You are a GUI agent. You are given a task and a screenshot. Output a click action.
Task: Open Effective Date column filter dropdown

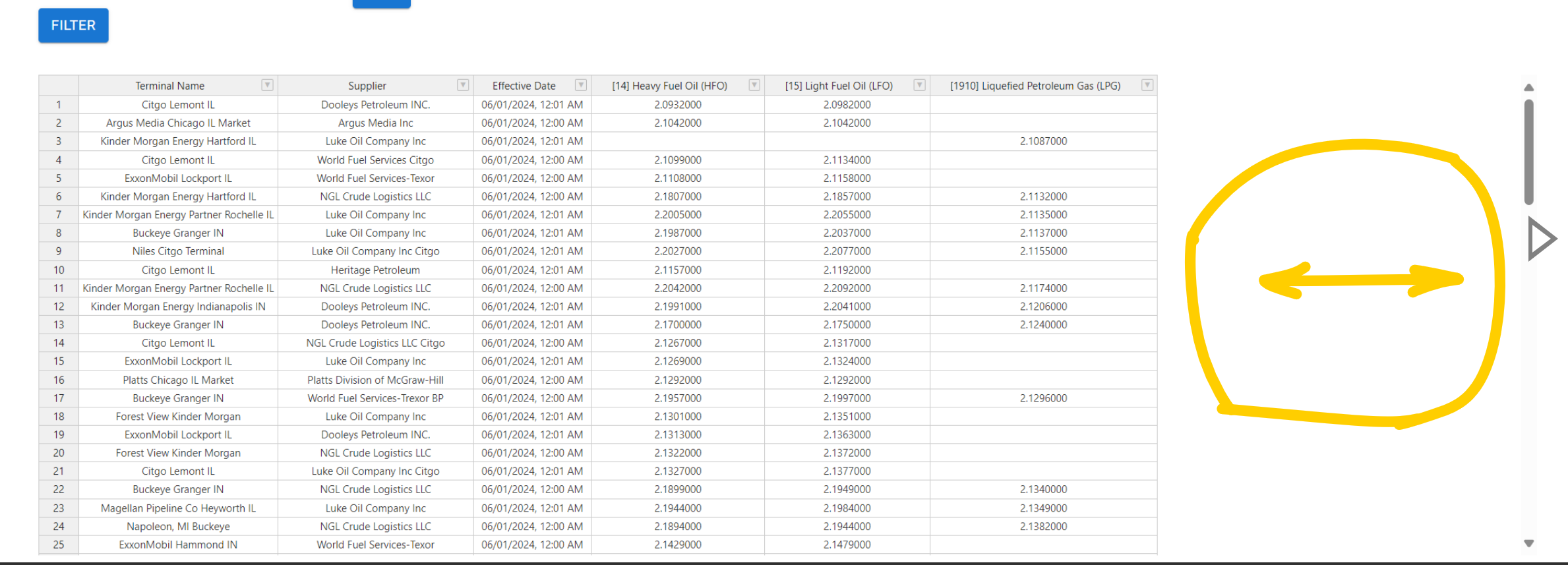pyautogui.click(x=581, y=85)
